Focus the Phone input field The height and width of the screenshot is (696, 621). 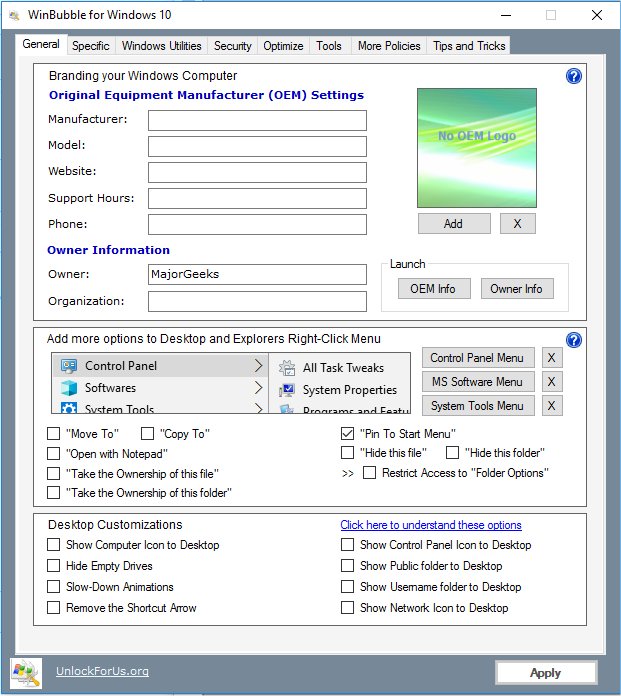tap(257, 224)
